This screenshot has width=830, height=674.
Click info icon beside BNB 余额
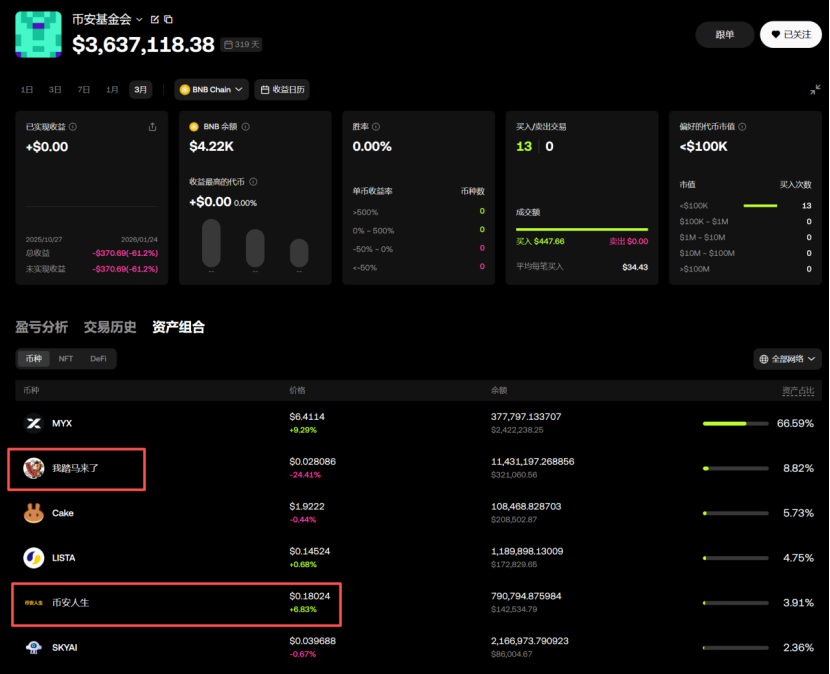coord(246,127)
